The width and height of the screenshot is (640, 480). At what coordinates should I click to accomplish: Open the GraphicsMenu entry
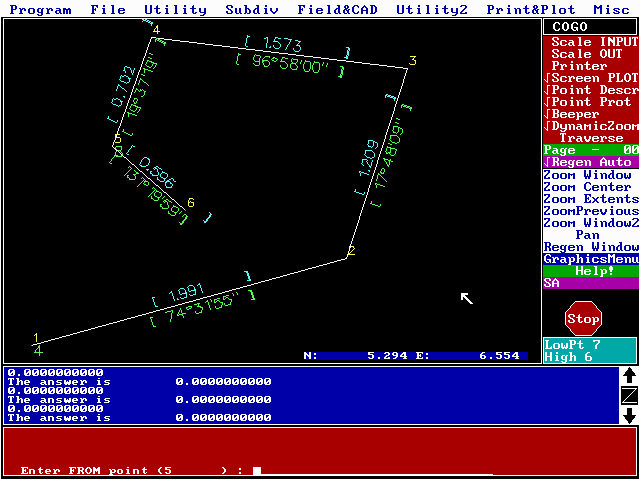590,259
